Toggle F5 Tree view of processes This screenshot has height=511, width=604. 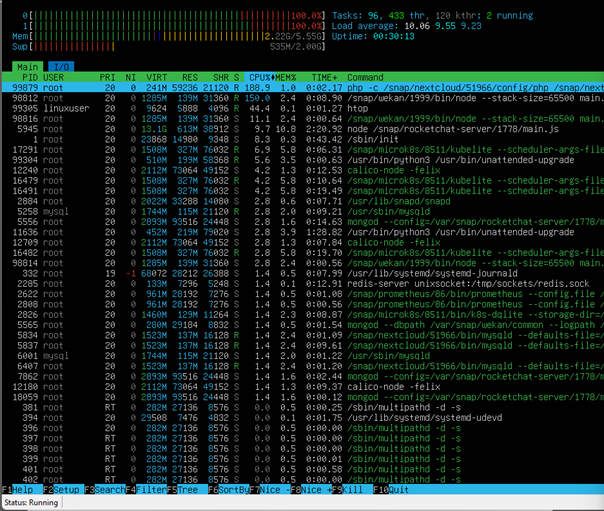191,490
